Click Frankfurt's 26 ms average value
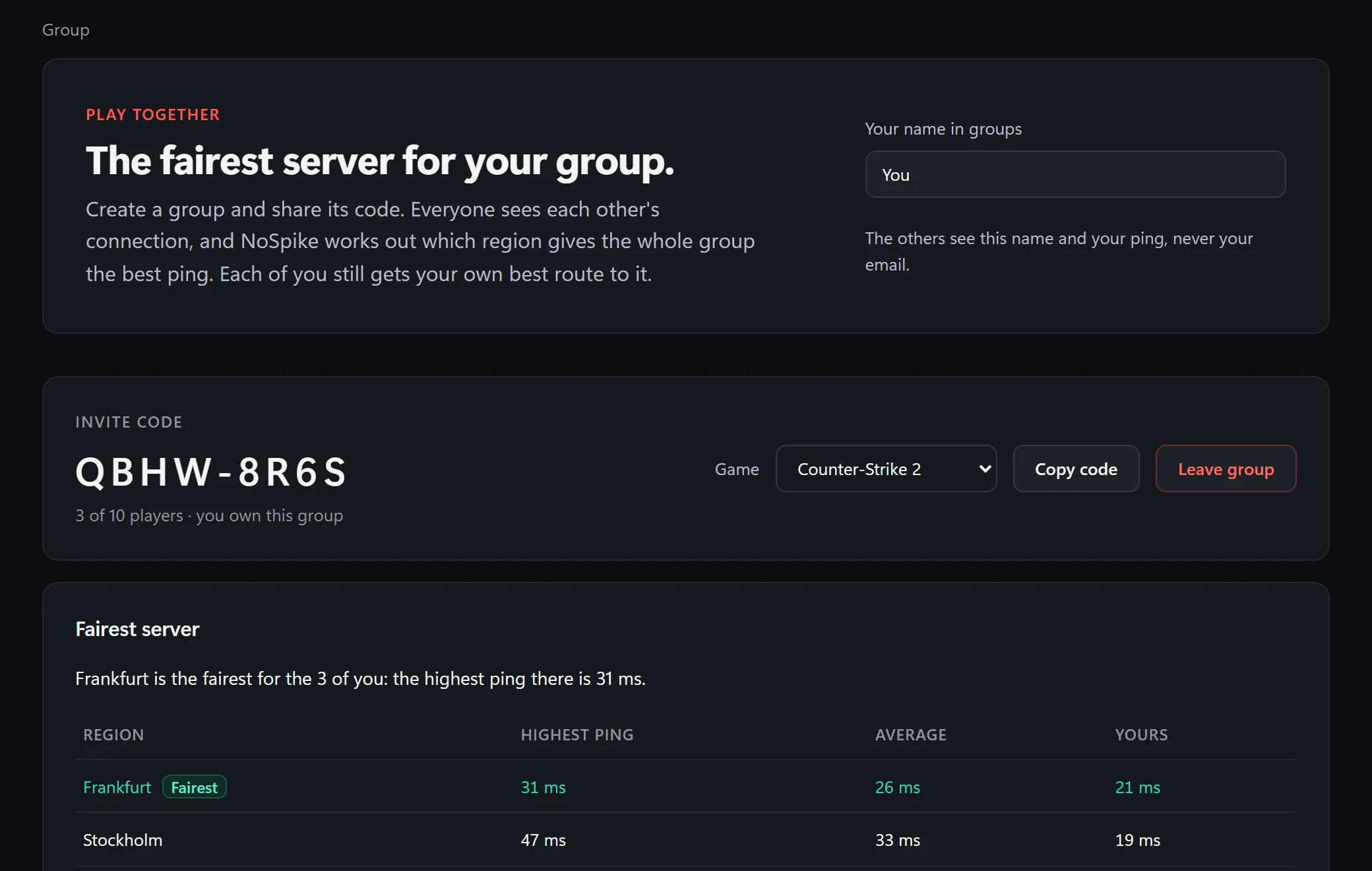 (897, 787)
